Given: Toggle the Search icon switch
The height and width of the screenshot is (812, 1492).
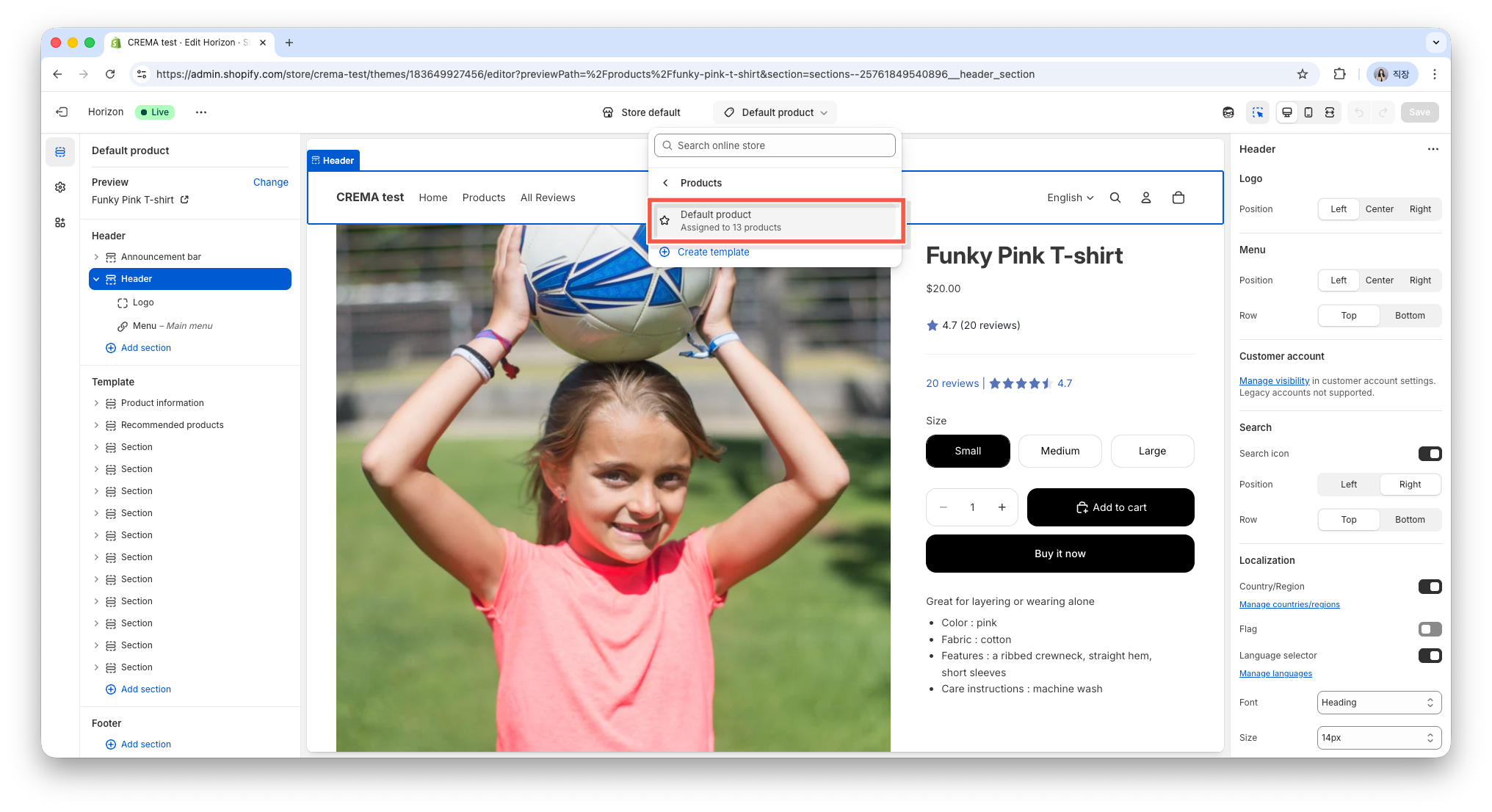Looking at the screenshot, I should click(1430, 454).
